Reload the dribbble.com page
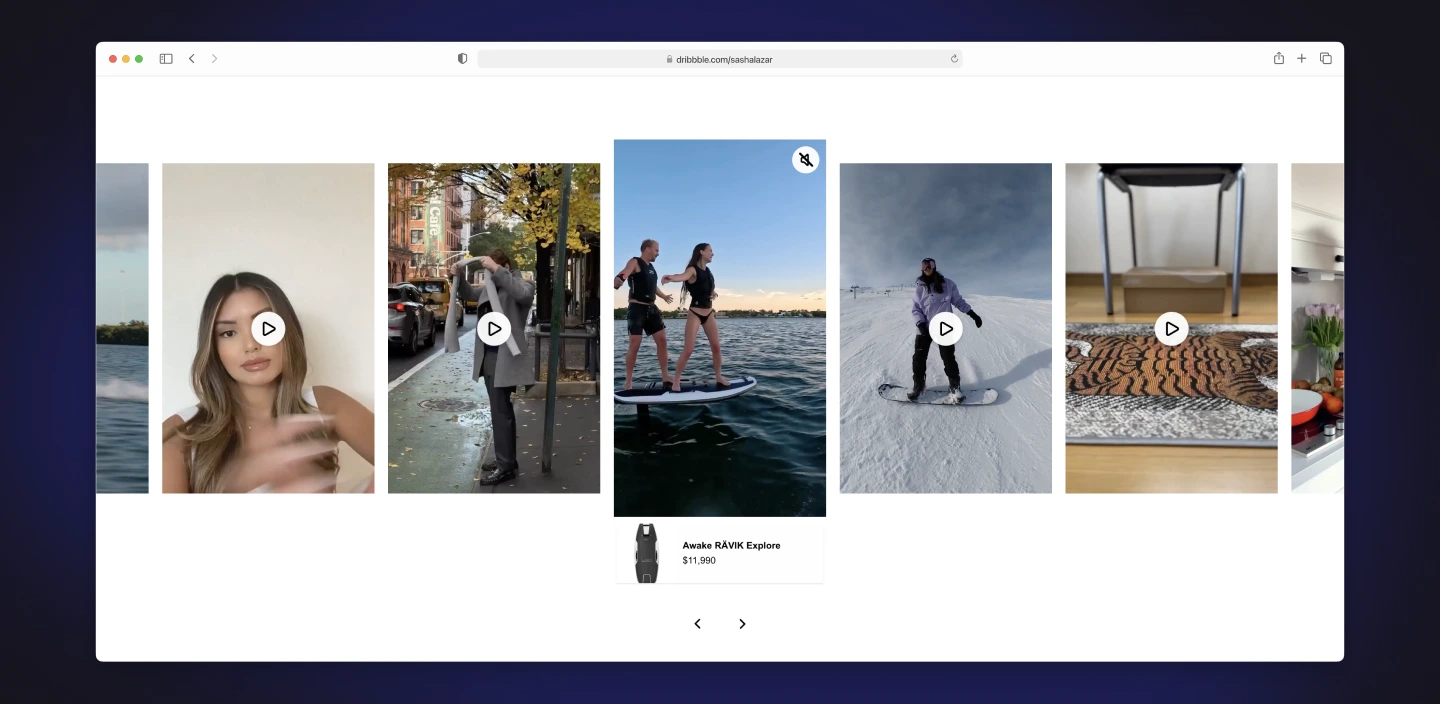The height and width of the screenshot is (704, 1440). (x=953, y=59)
